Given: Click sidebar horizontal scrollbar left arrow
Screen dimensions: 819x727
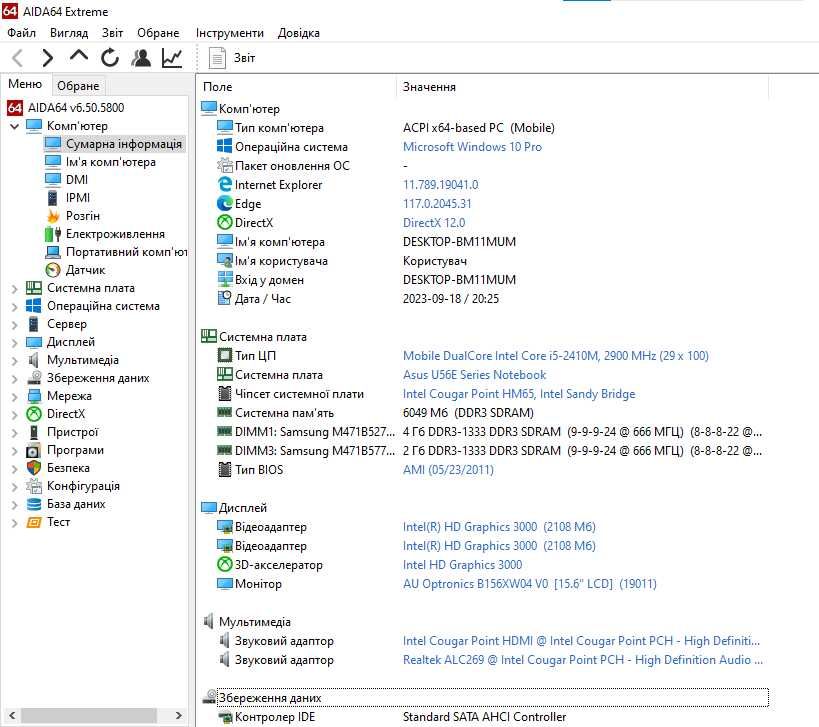Looking at the screenshot, I should click(x=12, y=715).
